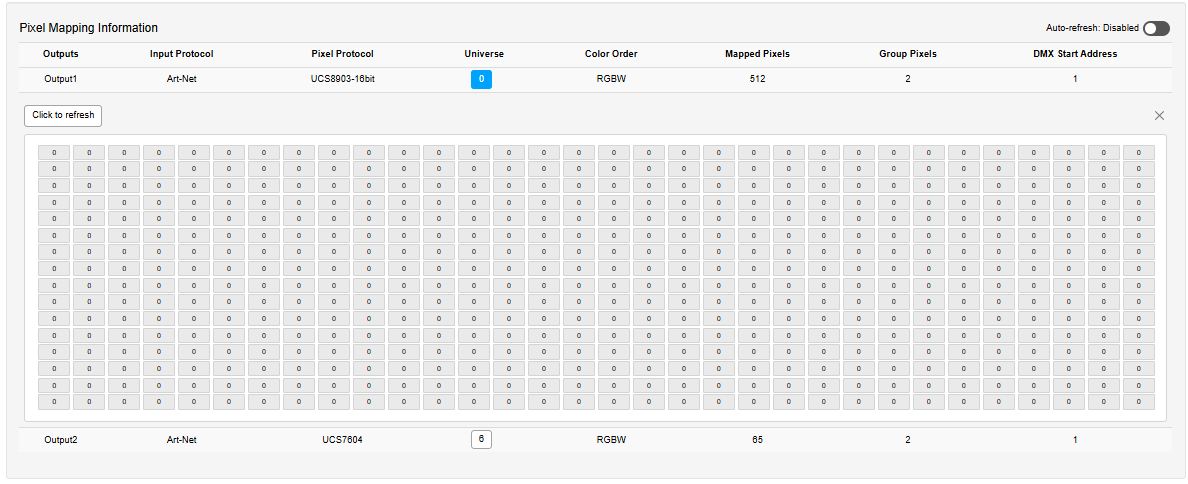
Task: Click the Universe column header
Action: [484, 55]
